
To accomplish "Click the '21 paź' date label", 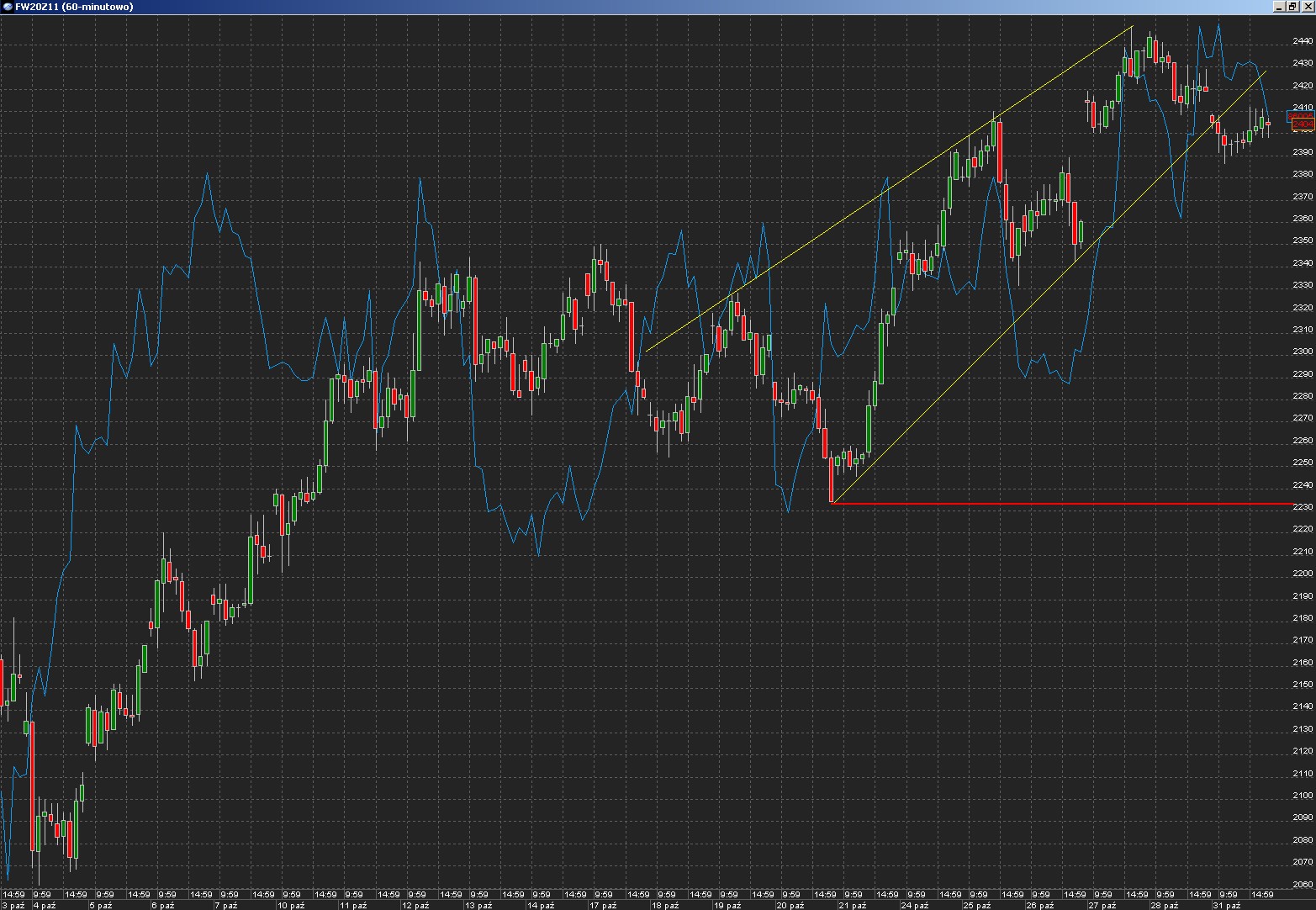I will tap(854, 905).
